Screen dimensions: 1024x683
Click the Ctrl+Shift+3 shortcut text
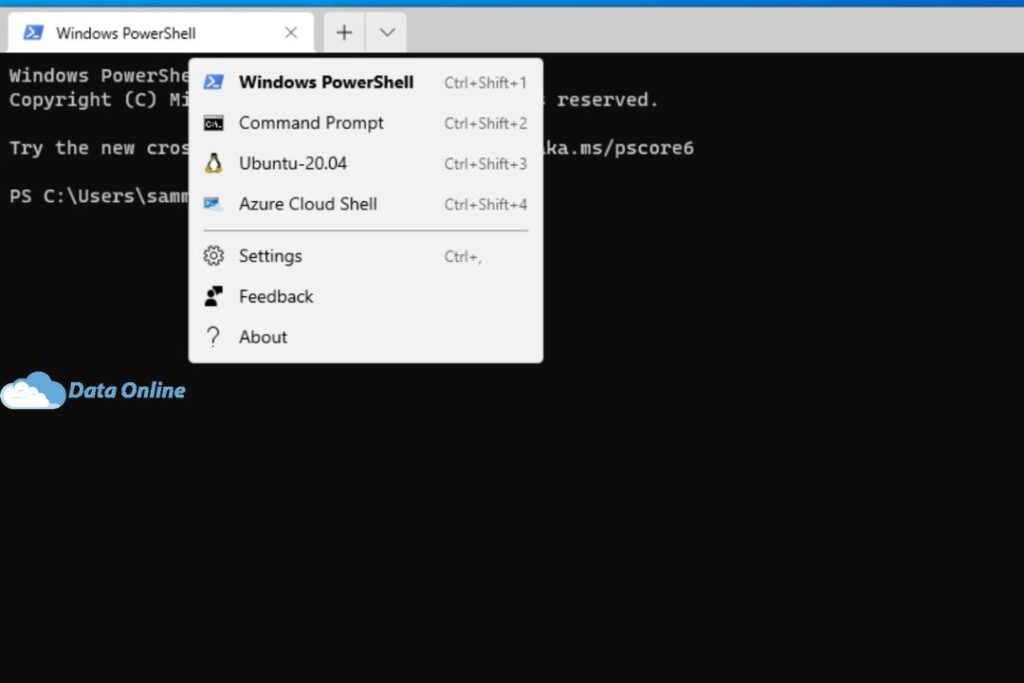[485, 164]
